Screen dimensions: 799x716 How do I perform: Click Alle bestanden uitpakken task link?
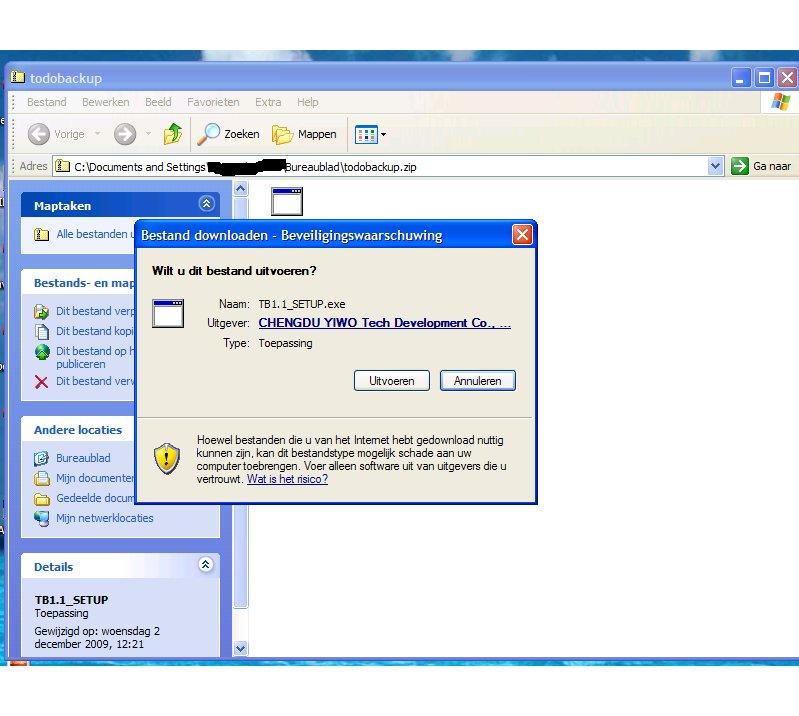point(95,234)
